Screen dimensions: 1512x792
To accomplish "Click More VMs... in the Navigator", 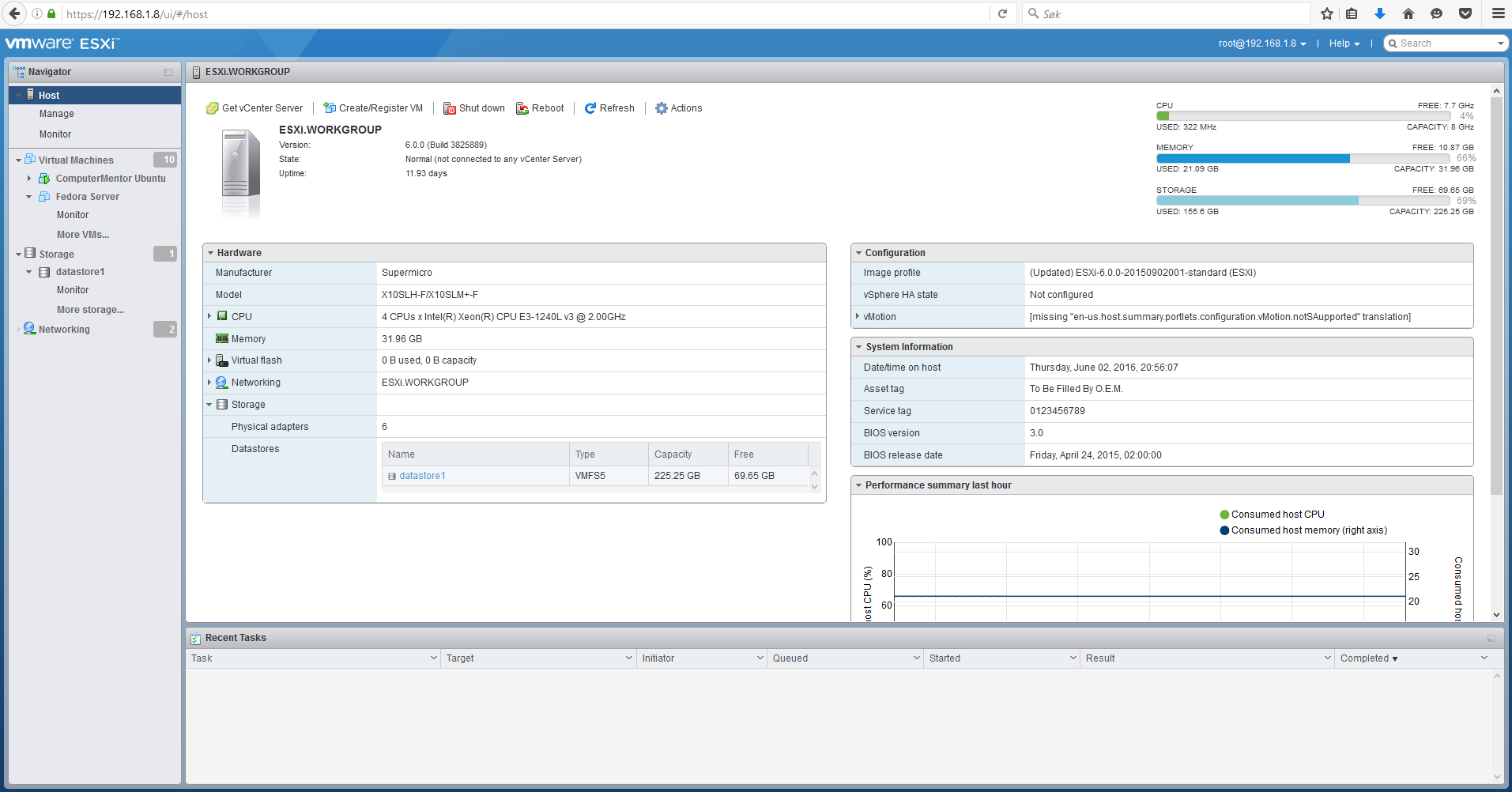I will coord(83,235).
